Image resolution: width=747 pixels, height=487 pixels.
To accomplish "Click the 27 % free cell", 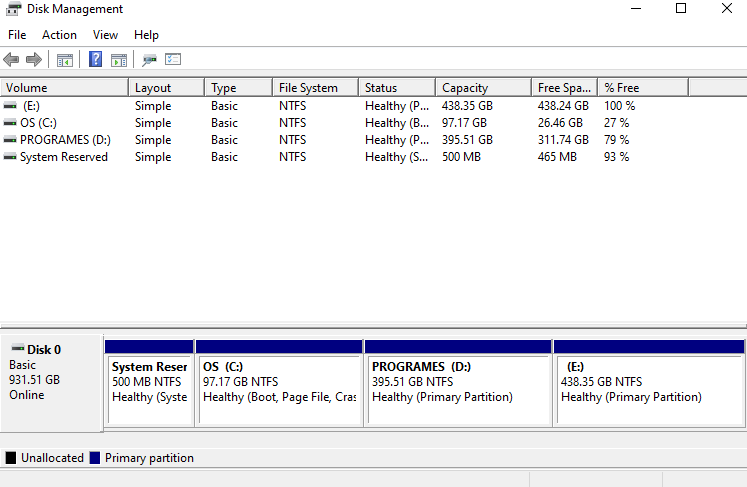I will [x=616, y=123].
